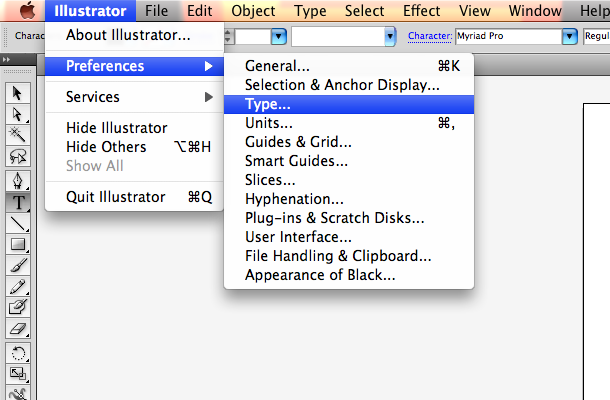Screen dimensions: 610x400
Task: Open Appearance of Black... preferences
Action: coord(349,275)
